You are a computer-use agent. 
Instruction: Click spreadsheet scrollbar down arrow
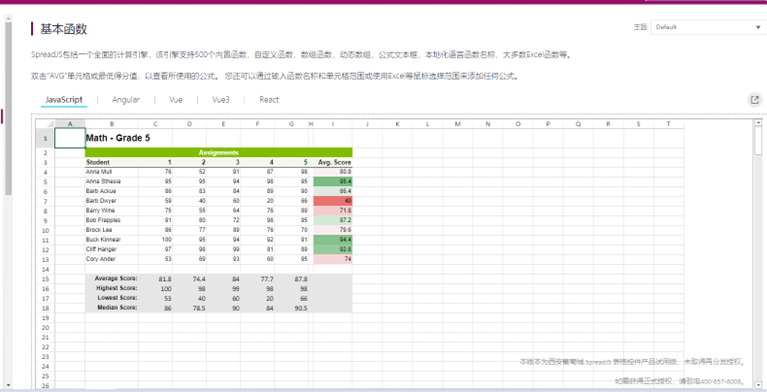tap(759, 385)
